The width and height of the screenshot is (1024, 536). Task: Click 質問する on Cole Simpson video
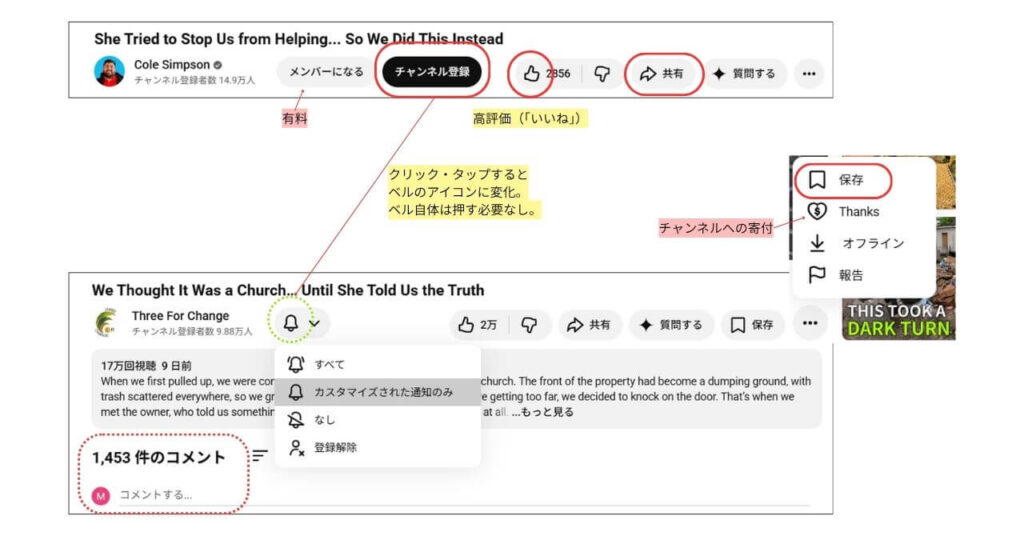click(x=744, y=74)
